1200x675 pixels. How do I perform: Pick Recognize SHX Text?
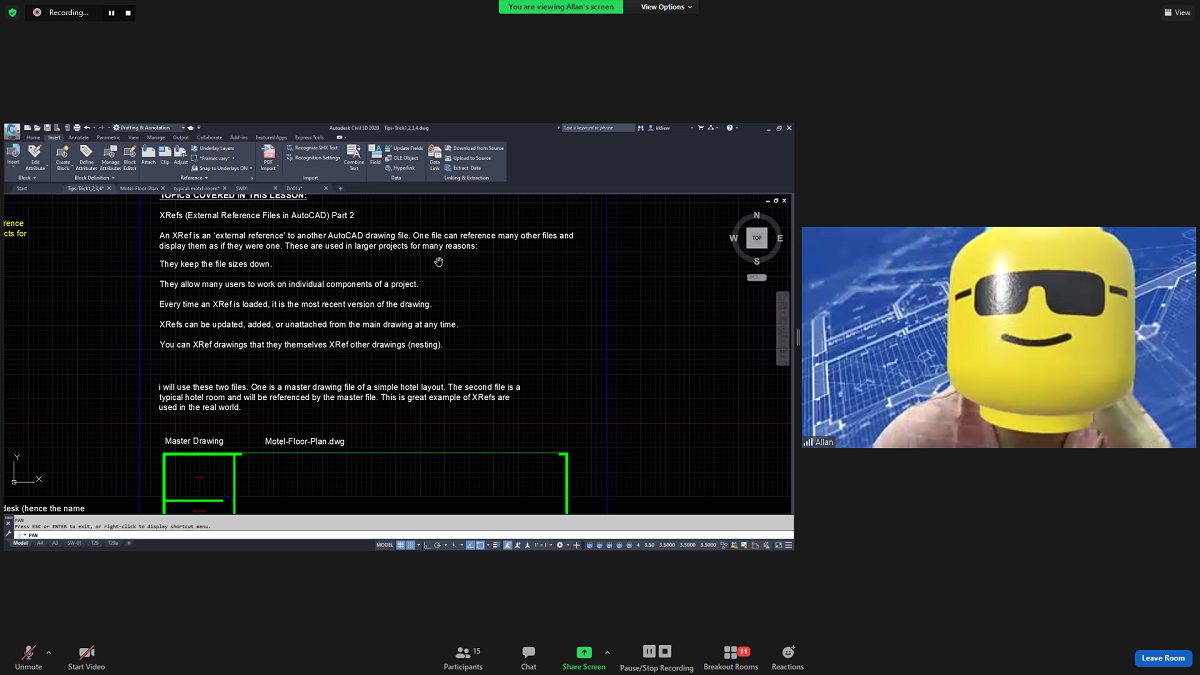point(311,148)
